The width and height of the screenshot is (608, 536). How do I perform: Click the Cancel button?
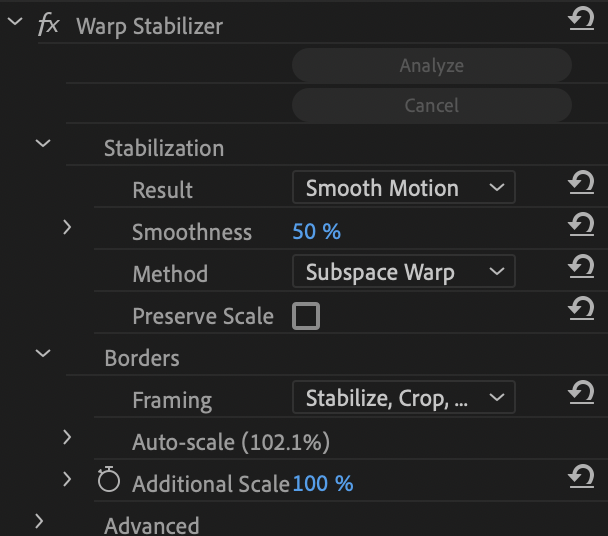[x=432, y=105]
